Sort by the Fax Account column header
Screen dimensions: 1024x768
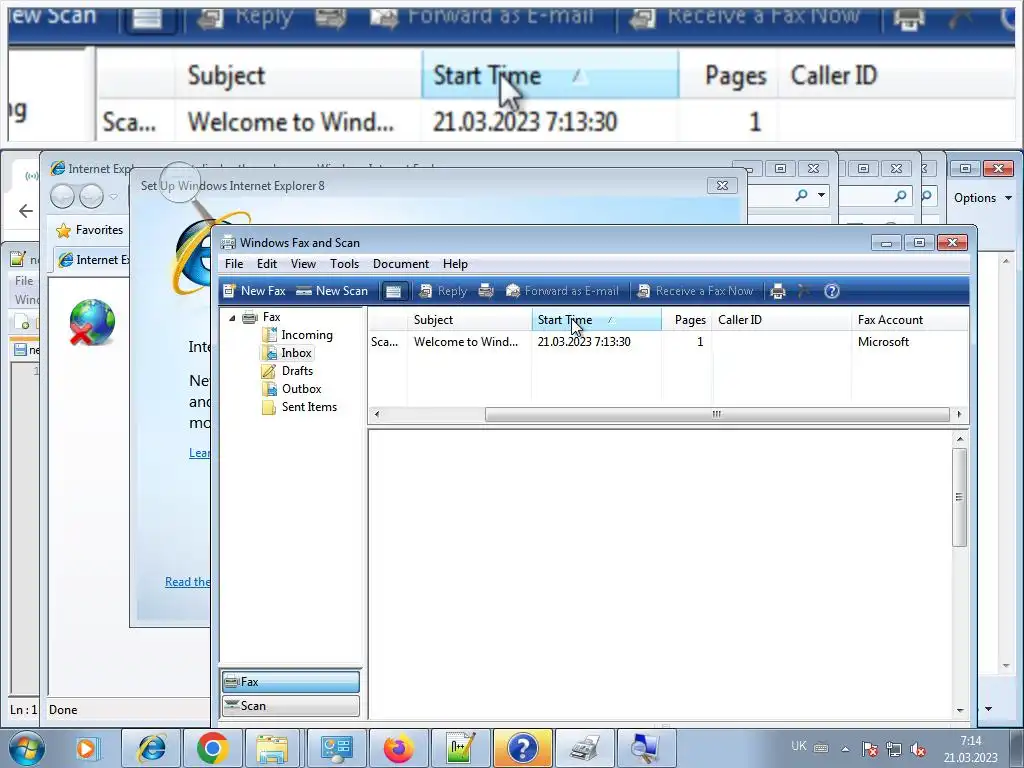pyautogui.click(x=910, y=320)
